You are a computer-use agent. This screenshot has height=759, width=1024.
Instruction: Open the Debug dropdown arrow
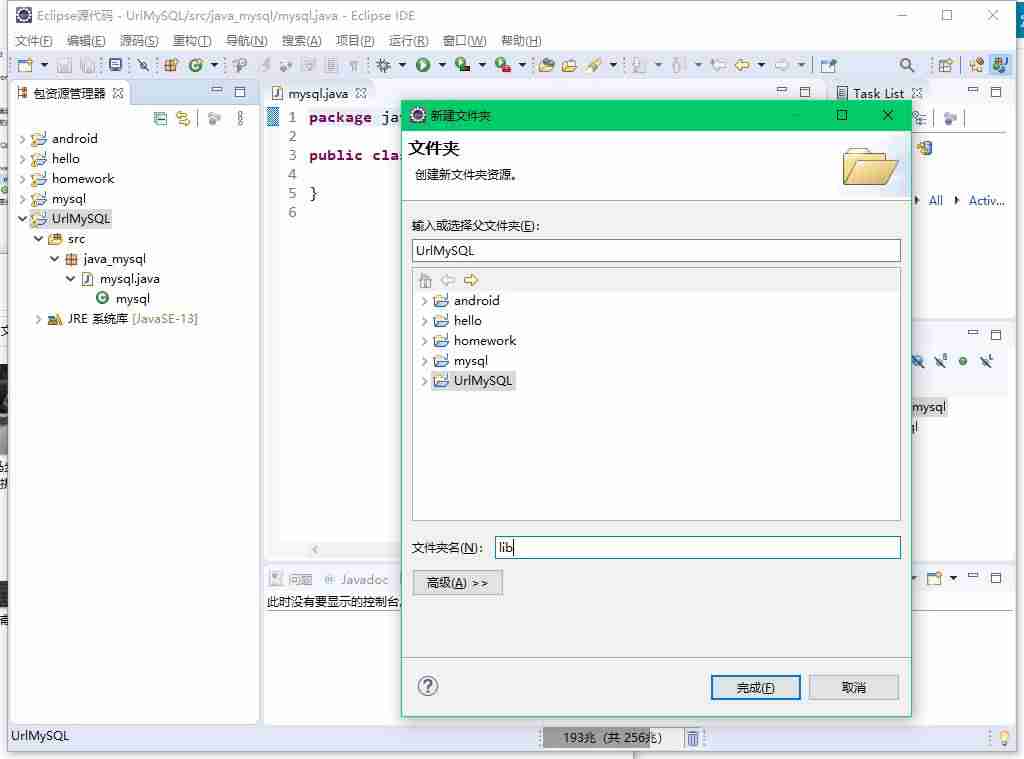tap(402, 65)
